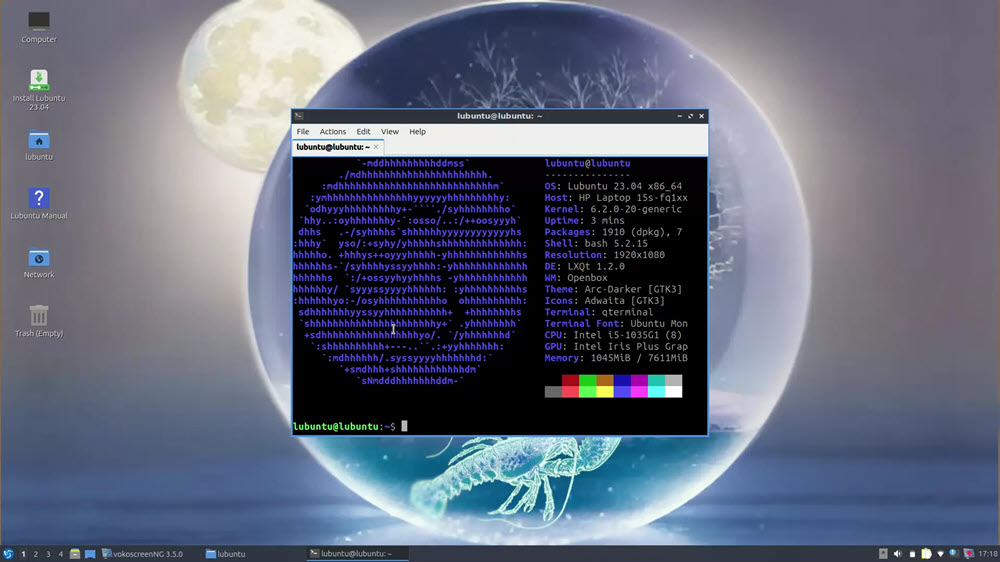
Task: Expand the View menu in qterminal
Action: point(390,132)
